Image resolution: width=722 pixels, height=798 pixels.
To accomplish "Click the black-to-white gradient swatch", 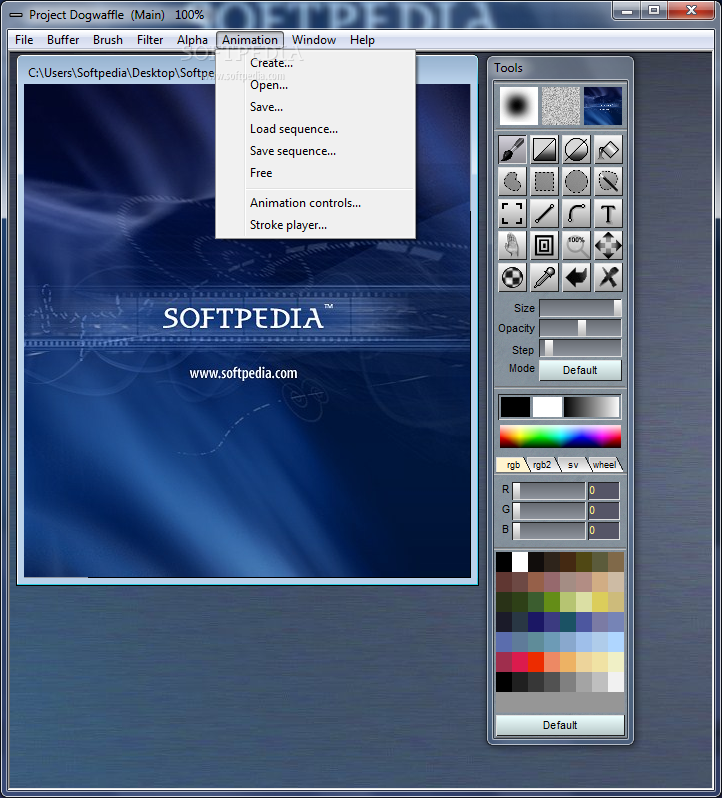I will [591, 407].
